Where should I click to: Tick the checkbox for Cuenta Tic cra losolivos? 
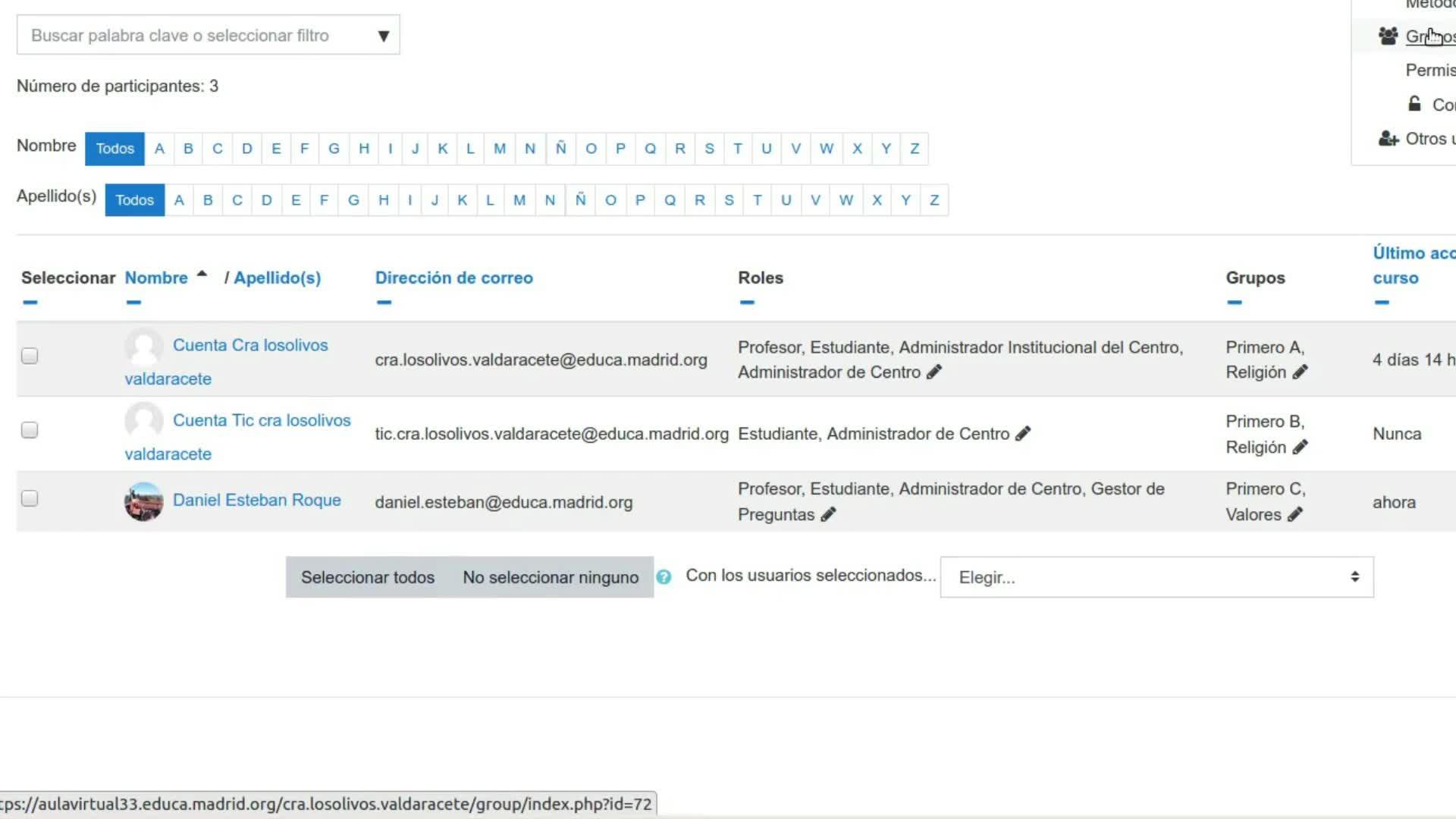[30, 430]
